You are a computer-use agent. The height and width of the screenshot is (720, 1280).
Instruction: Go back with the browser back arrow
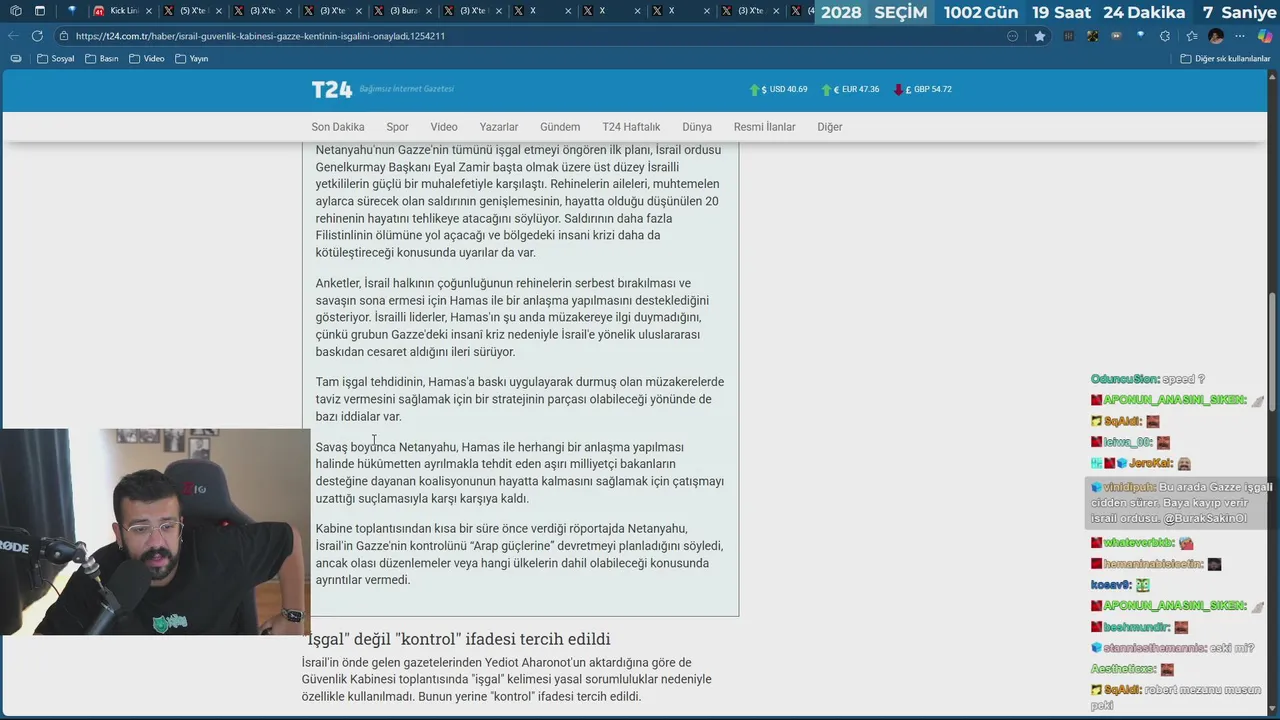[14, 36]
